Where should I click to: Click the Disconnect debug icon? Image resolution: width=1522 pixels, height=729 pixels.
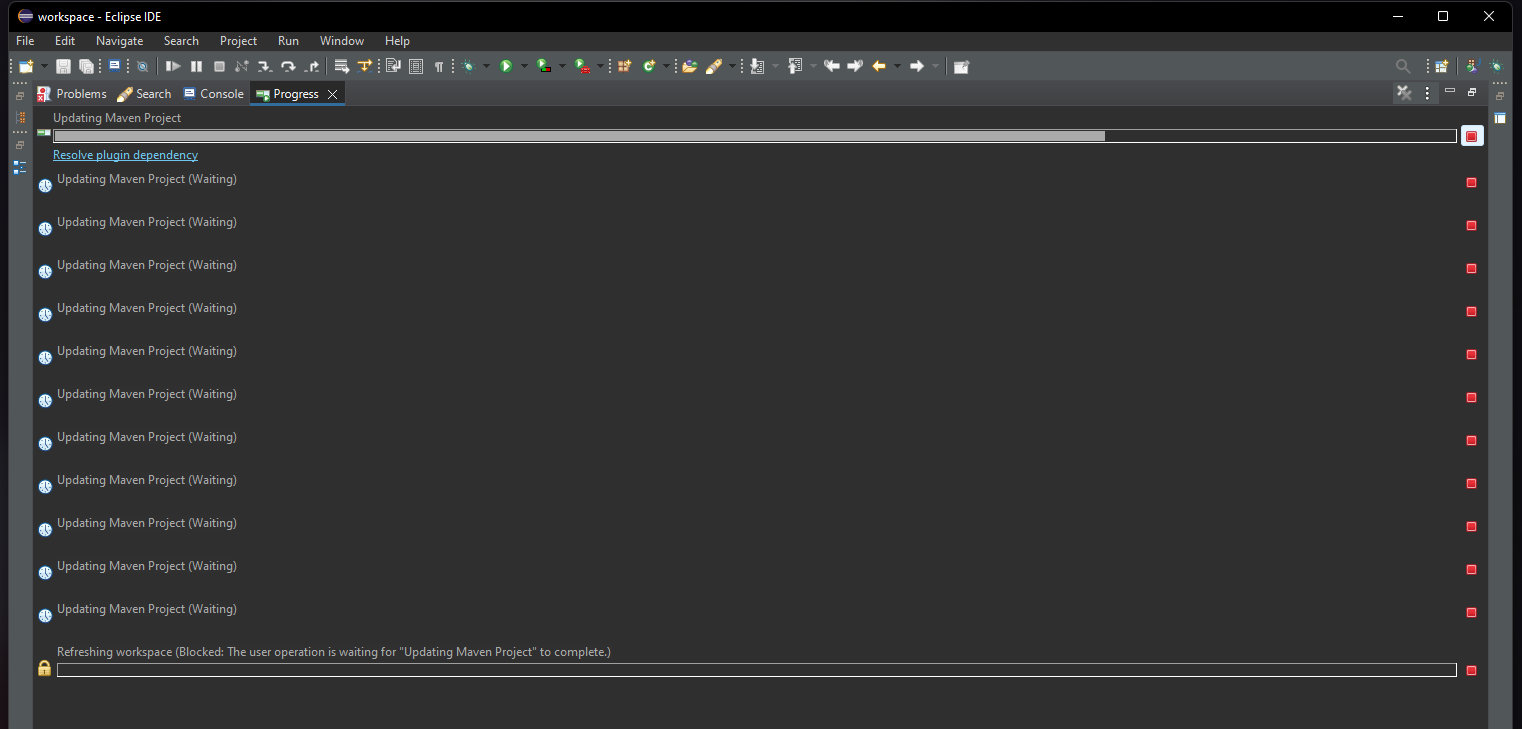pyautogui.click(x=242, y=66)
